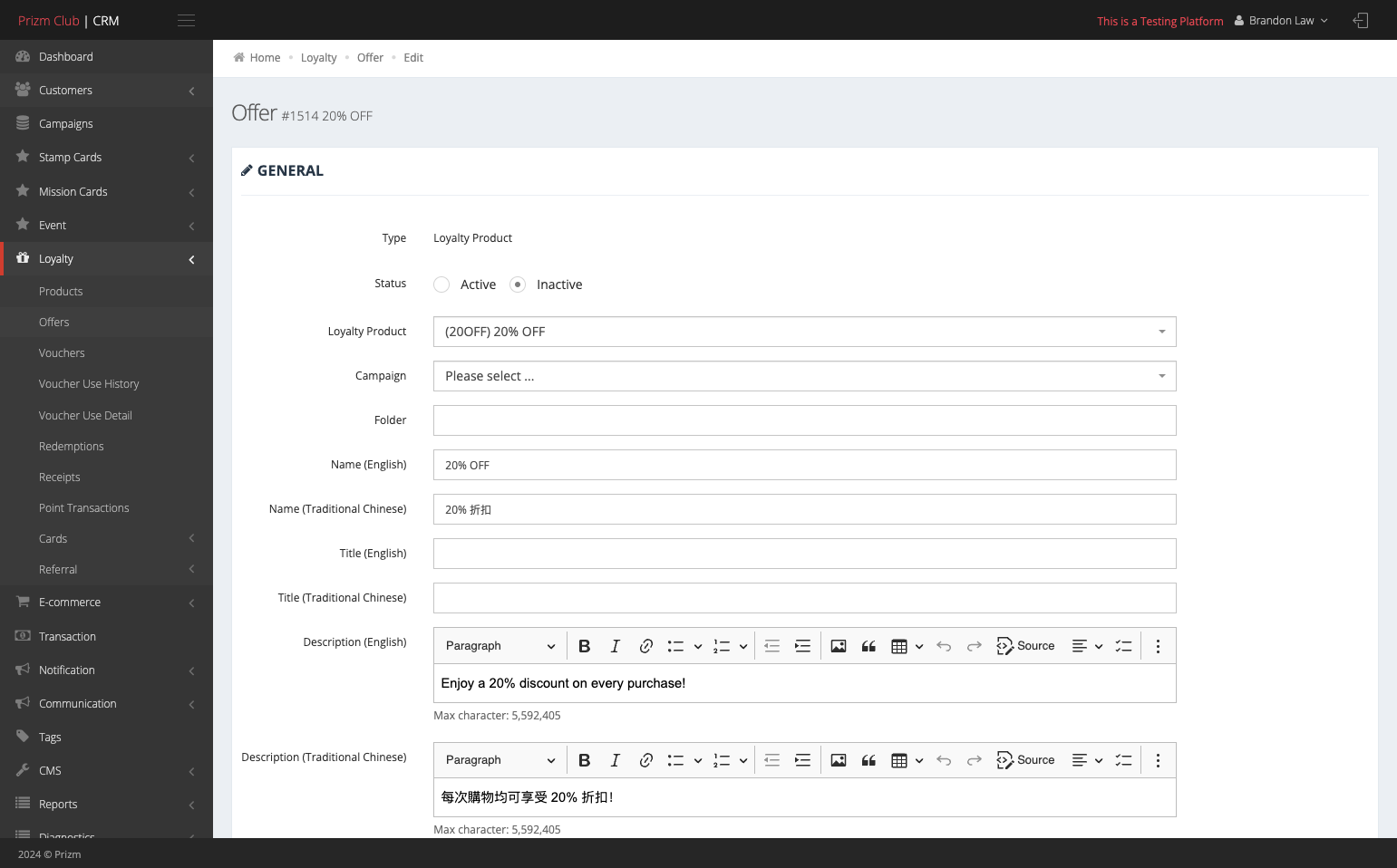Open Redemptions under Loyalty

[72, 447]
